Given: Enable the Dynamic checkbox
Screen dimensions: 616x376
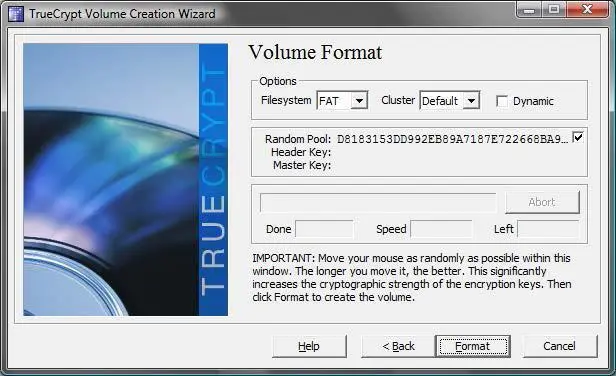Looking at the screenshot, I should [502, 101].
